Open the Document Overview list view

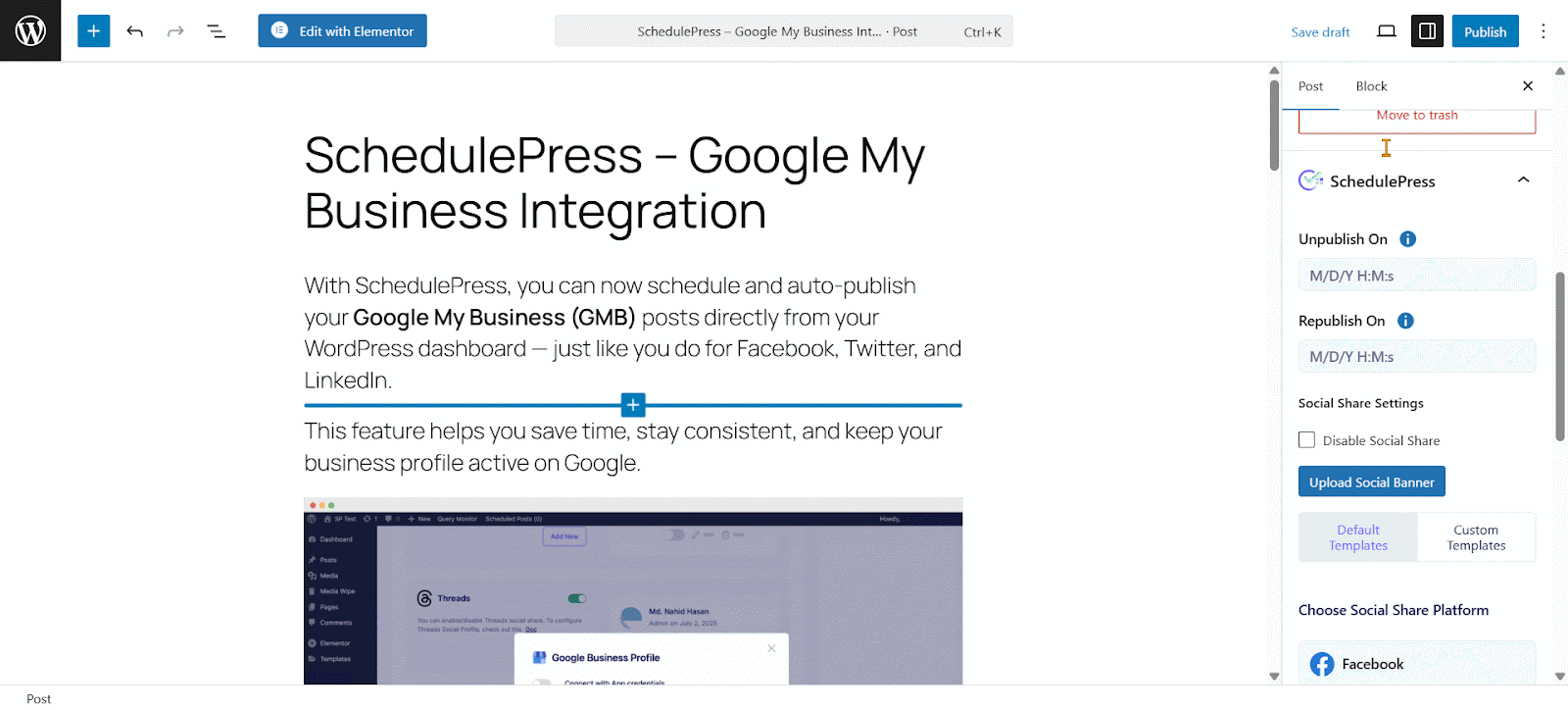tap(217, 31)
